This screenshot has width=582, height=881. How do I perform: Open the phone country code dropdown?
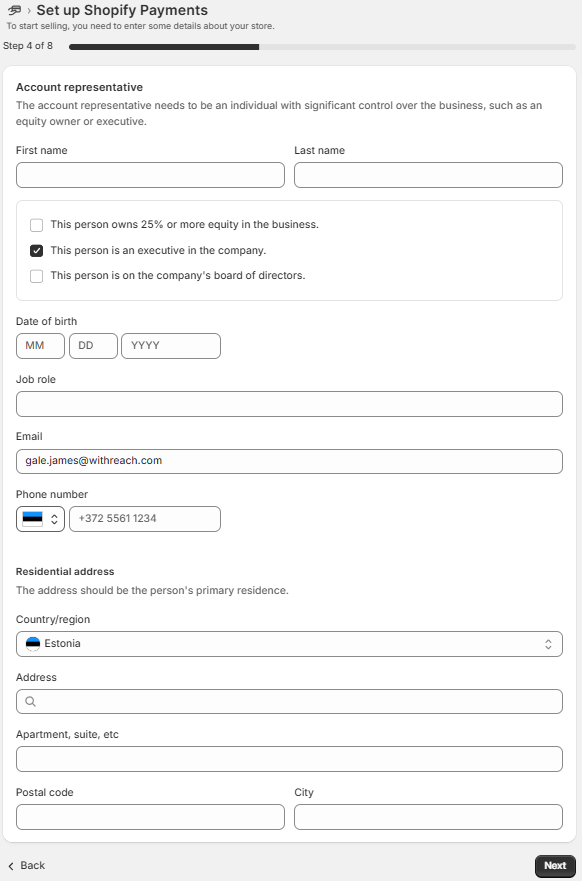pyautogui.click(x=40, y=519)
